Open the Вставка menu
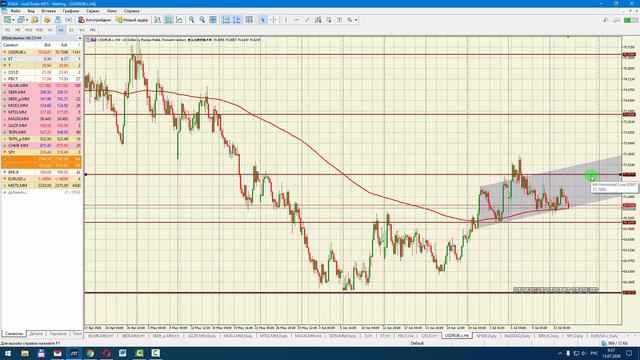This screenshot has height=360, width=640. click(49, 11)
